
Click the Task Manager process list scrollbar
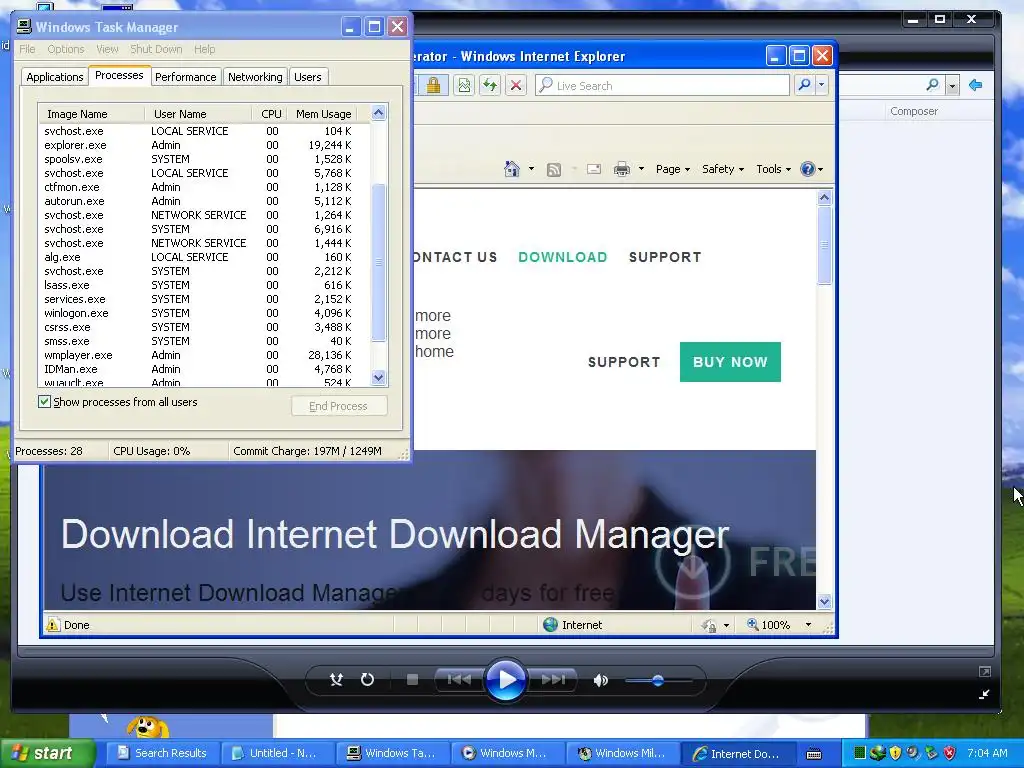click(378, 261)
